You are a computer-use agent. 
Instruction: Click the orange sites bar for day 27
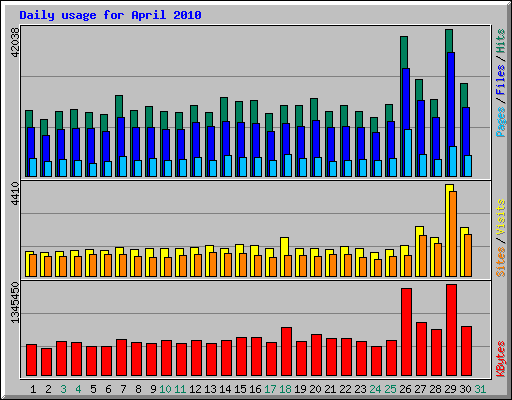coord(423,256)
